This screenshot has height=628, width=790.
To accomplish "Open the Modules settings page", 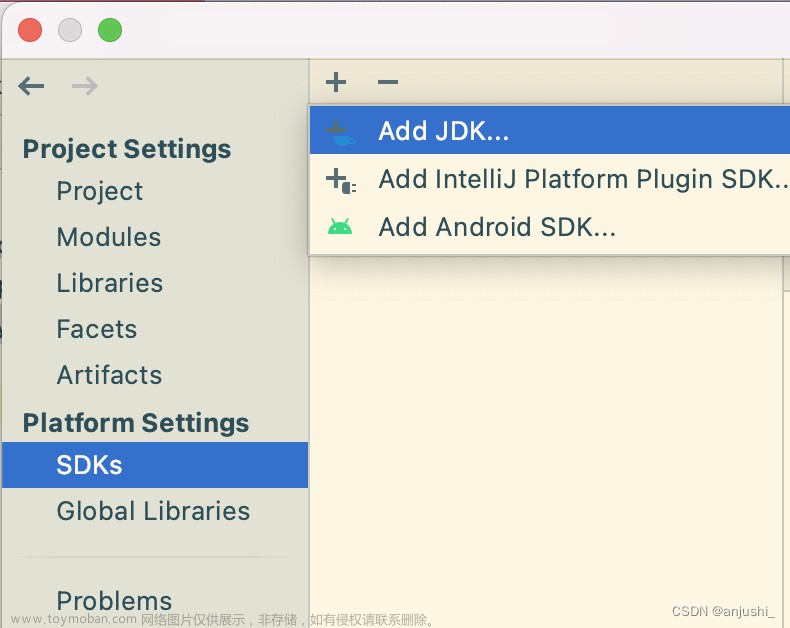I will click(x=109, y=237).
